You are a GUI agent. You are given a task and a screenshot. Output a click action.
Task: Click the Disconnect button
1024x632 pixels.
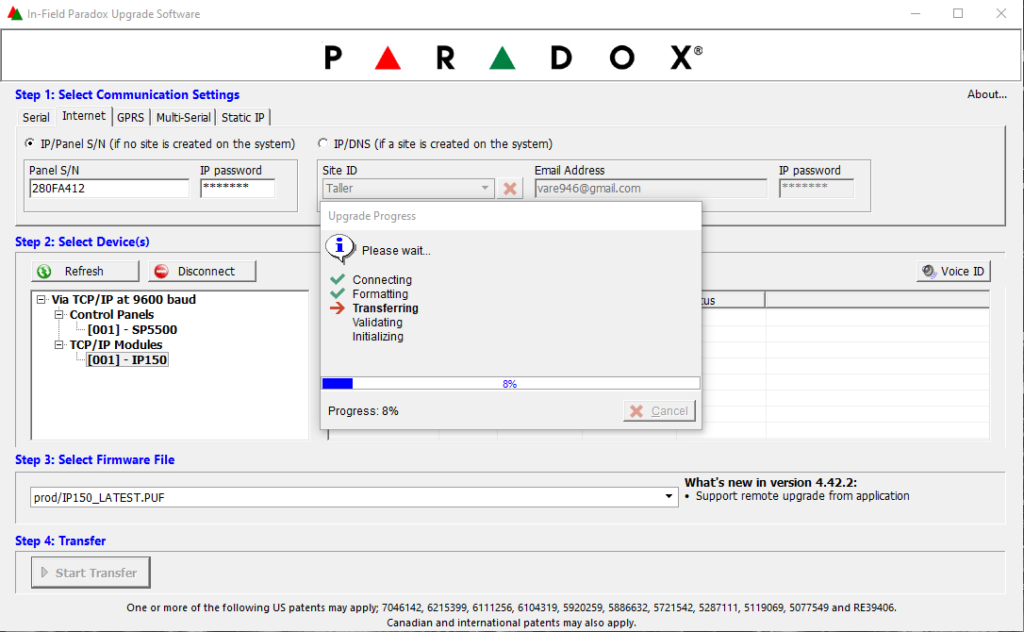(x=202, y=271)
